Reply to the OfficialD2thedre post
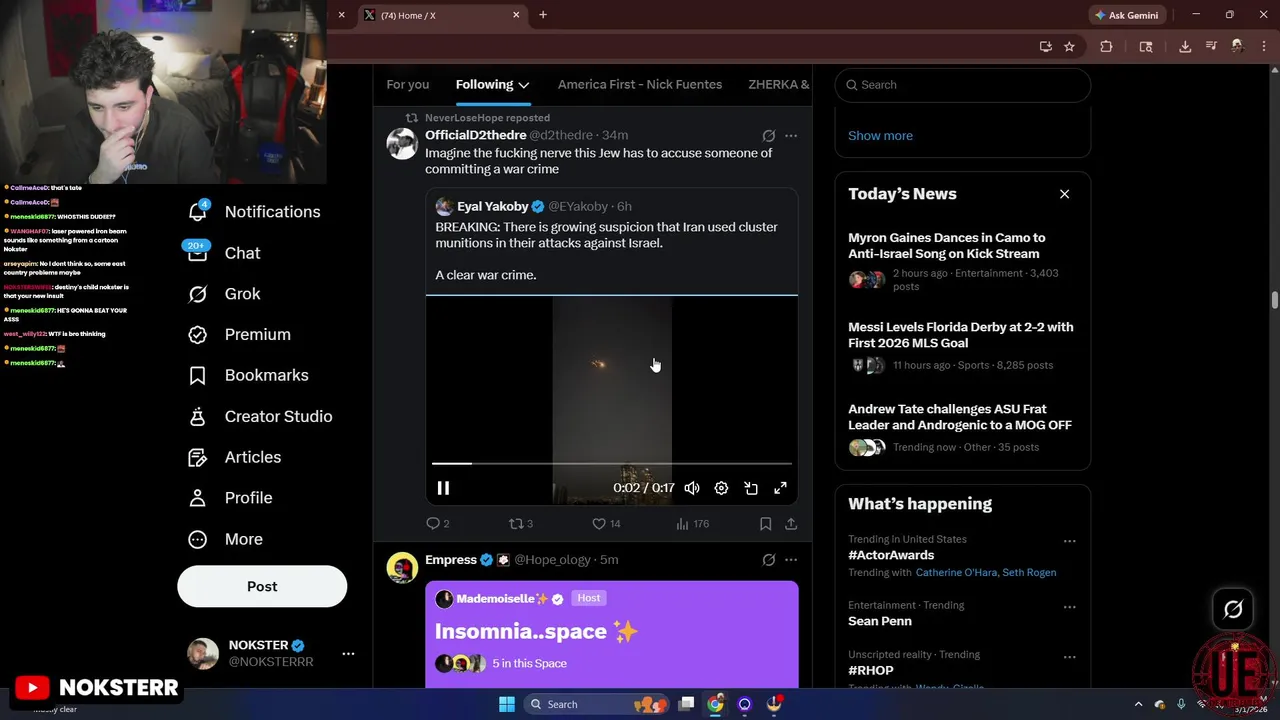Screen dimensions: 1280x720 [x=438, y=524]
